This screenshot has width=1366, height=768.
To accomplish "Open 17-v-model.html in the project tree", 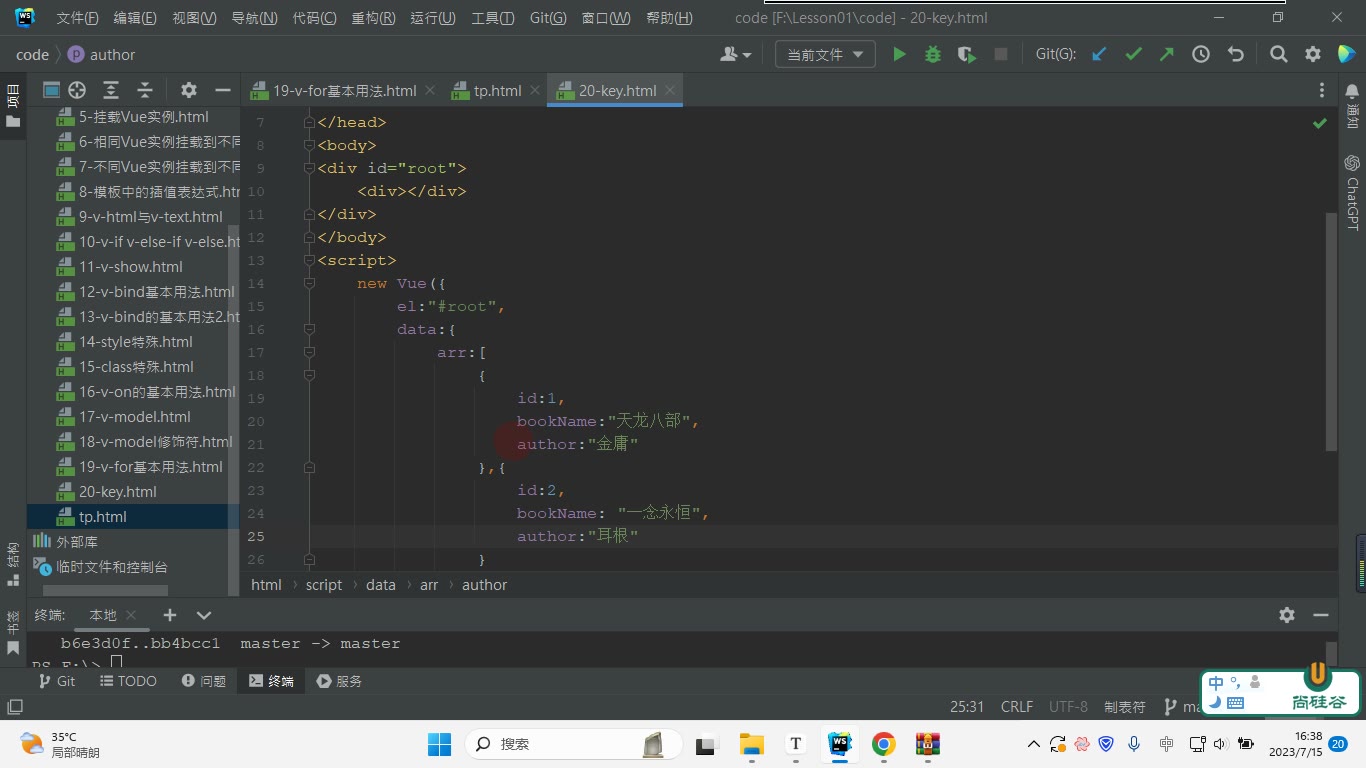I will click(134, 417).
